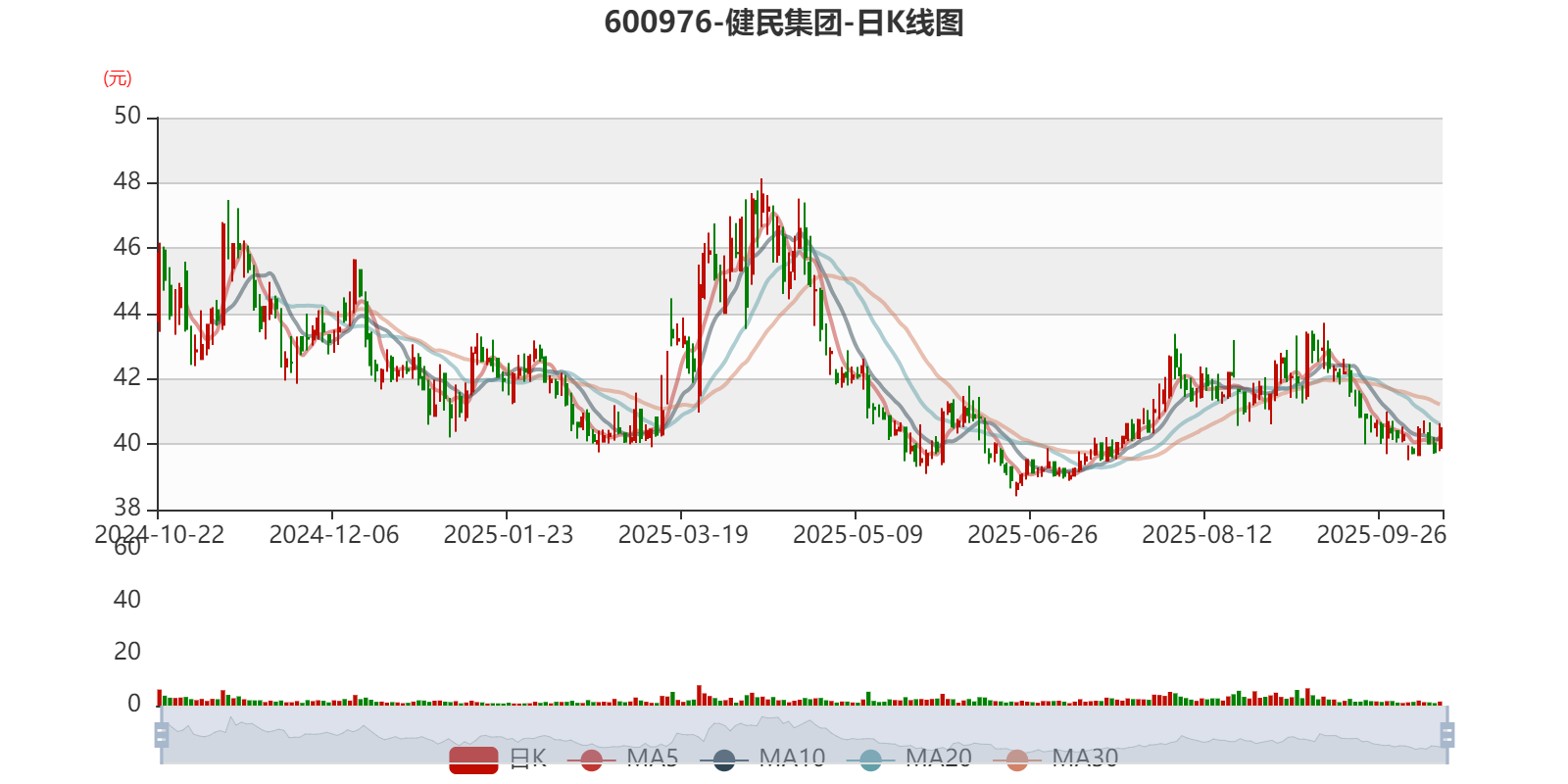
Task: Click the 2025-06-26 date label
Action: click(1032, 535)
